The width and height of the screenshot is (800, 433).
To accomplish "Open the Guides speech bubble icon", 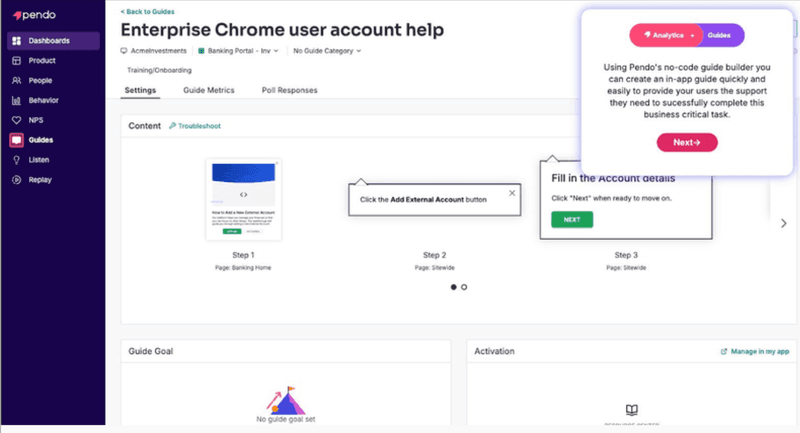I will pyautogui.click(x=16, y=140).
